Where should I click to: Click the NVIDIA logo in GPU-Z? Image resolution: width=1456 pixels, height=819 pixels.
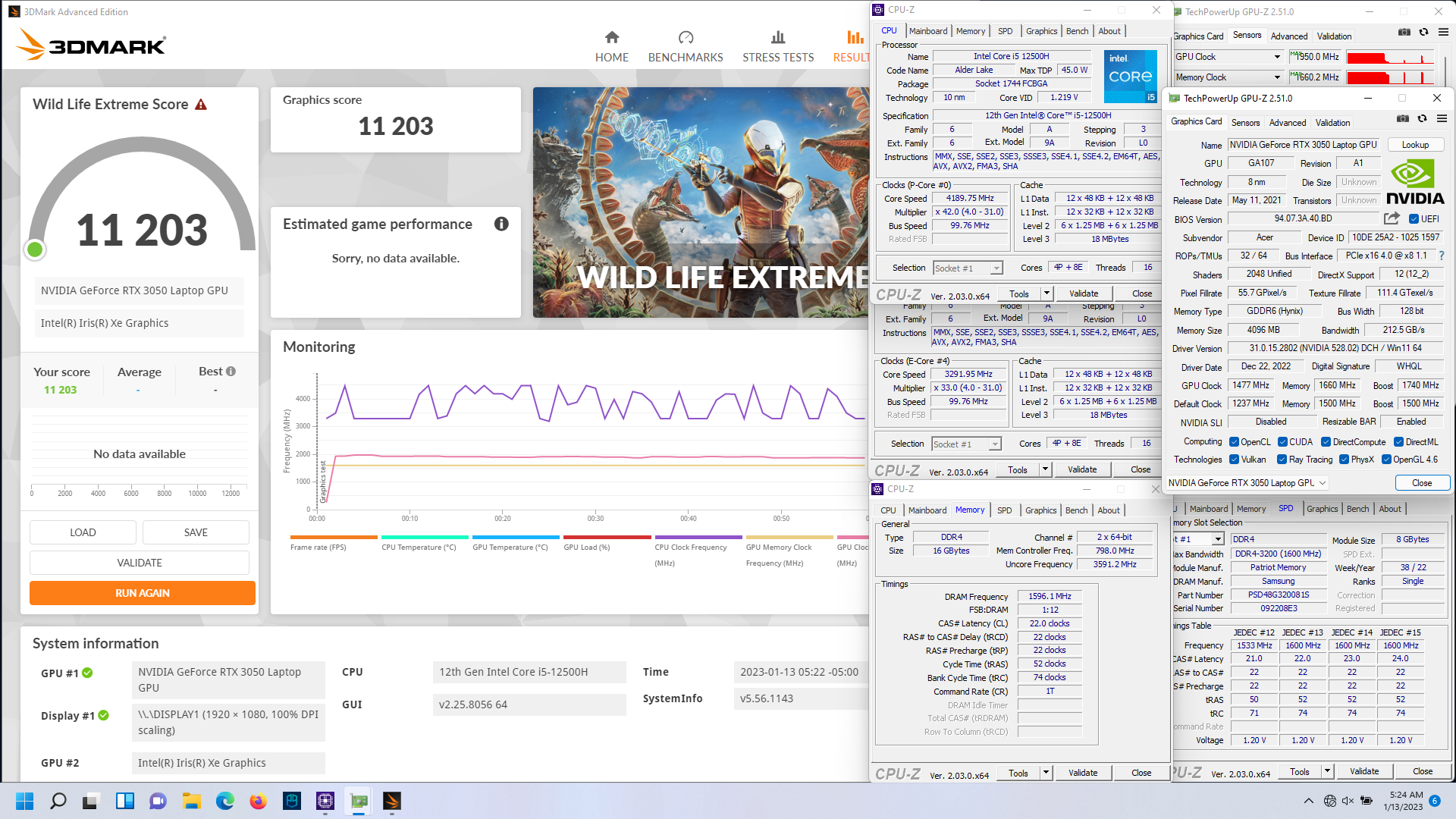tap(1415, 182)
